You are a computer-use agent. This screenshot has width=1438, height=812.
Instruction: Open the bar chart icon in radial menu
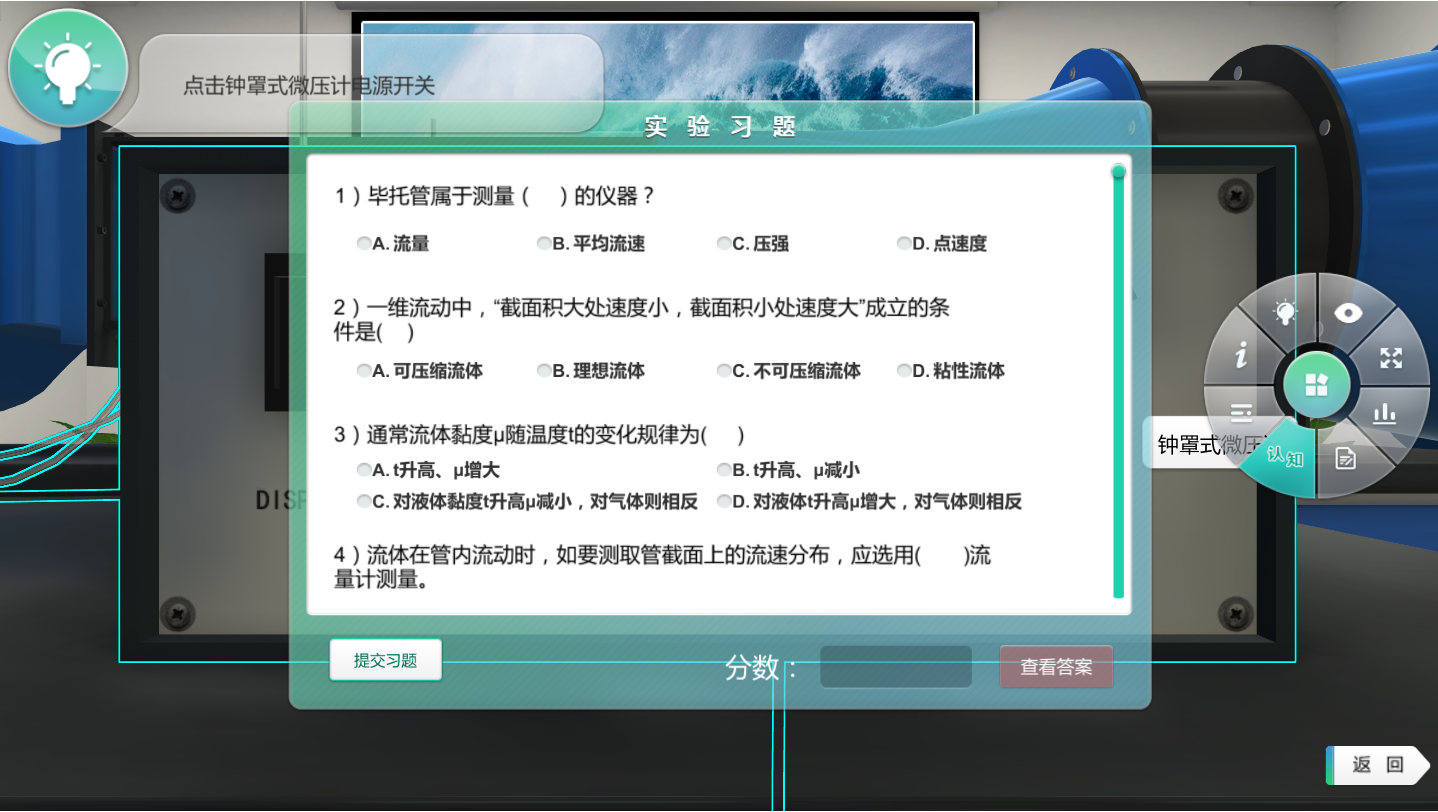point(1384,413)
